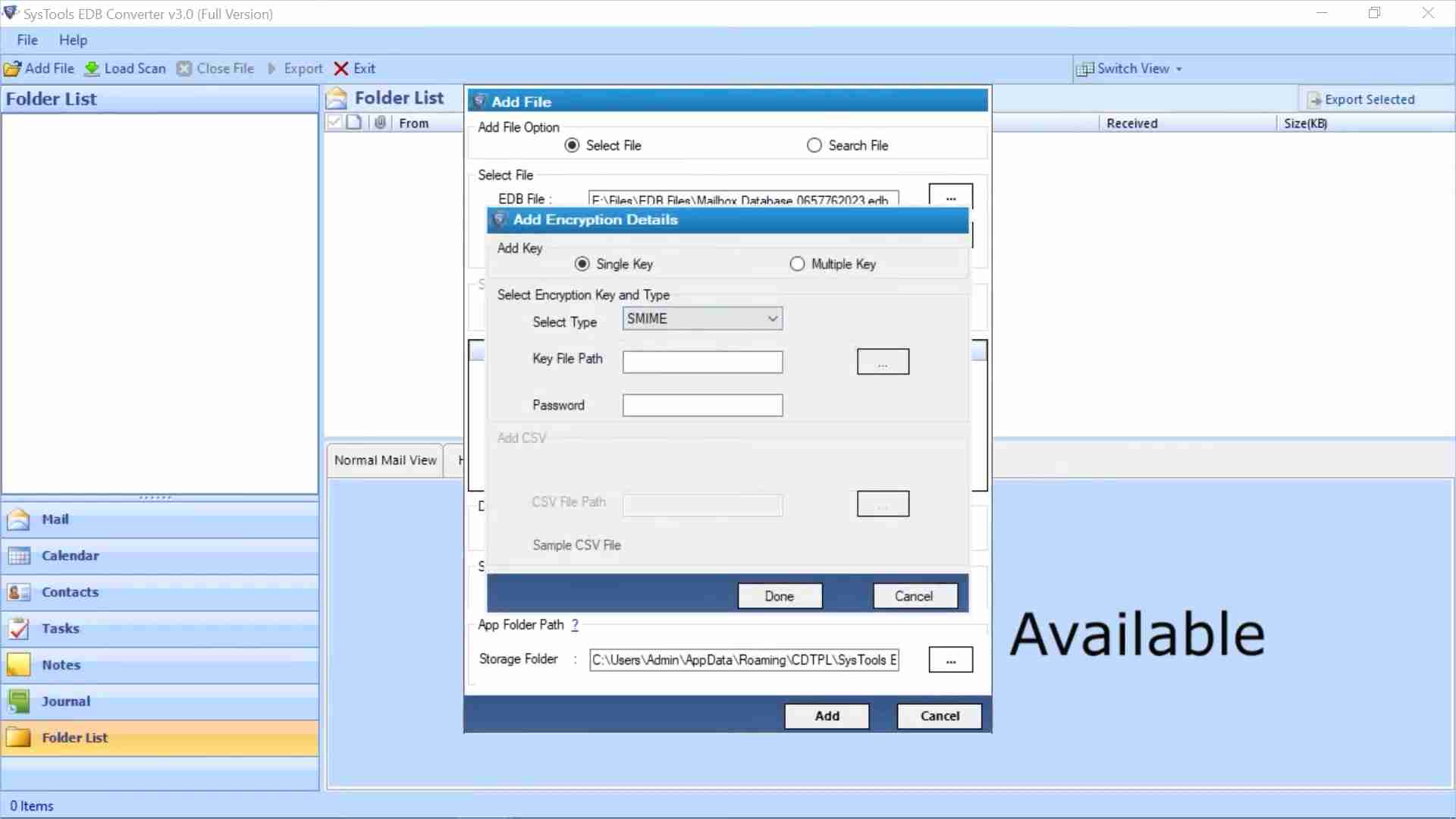The width and height of the screenshot is (1456, 819).
Task: Open the Journal section in the sidebar
Action: [64, 701]
